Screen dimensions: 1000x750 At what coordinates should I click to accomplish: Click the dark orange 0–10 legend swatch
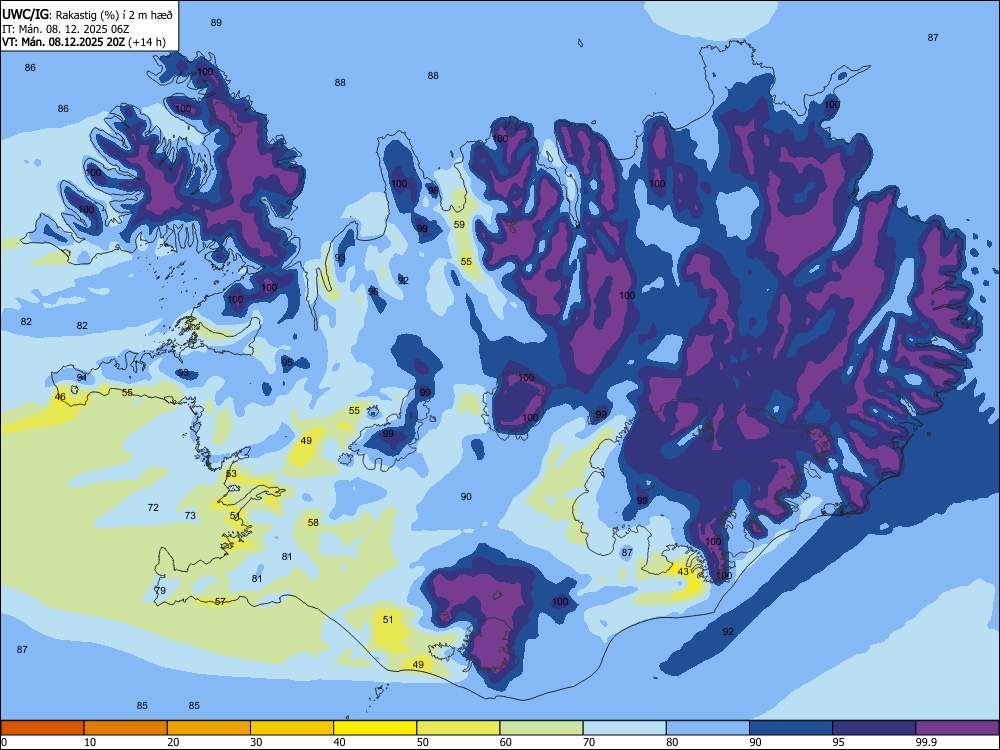pos(42,728)
